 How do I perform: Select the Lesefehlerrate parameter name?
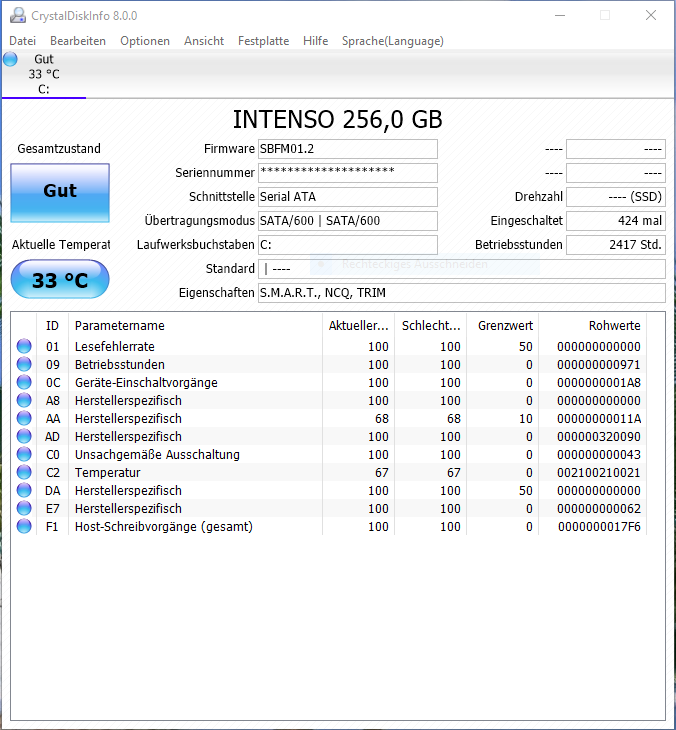115,347
